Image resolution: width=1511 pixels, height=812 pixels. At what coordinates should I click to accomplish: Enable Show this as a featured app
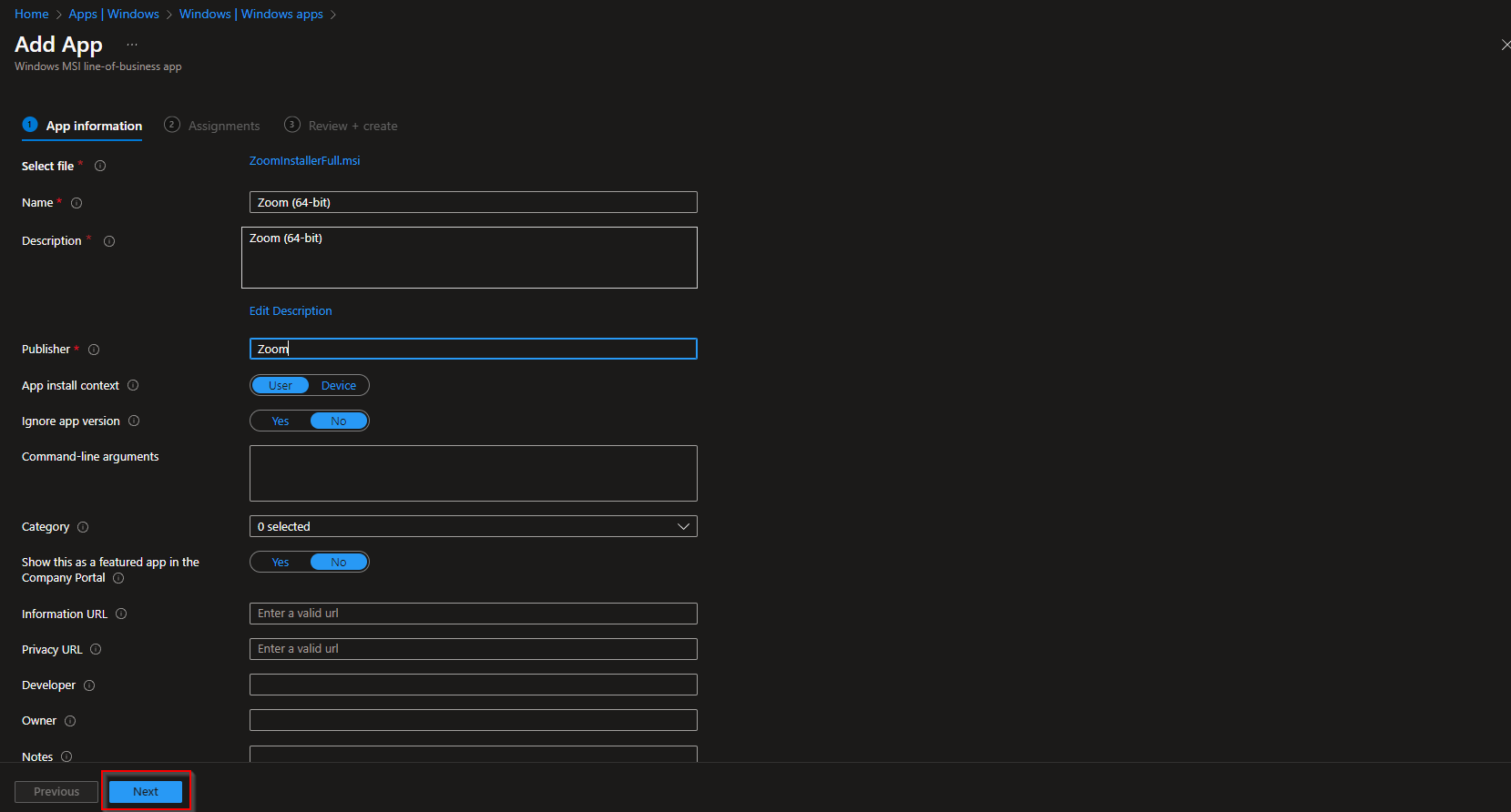click(x=281, y=562)
